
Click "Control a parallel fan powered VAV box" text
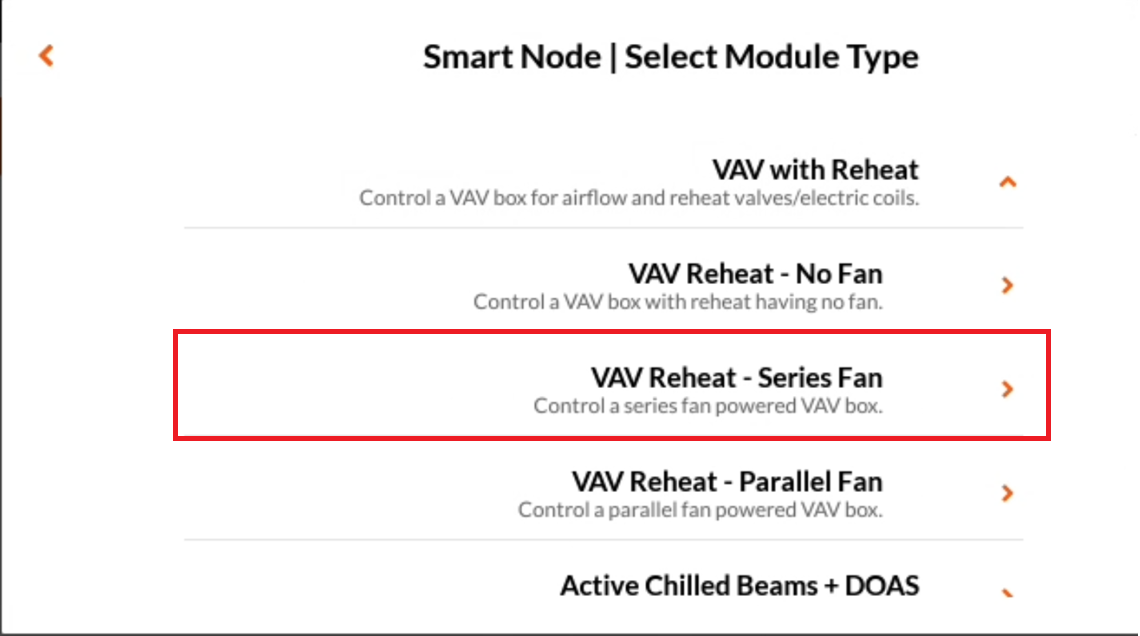pos(700,510)
